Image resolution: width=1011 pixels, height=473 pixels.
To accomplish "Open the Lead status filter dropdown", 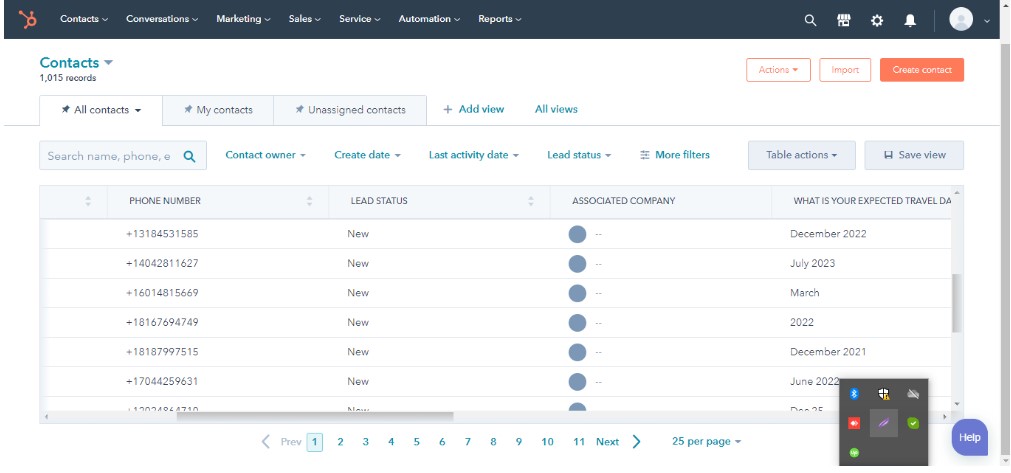I will click(x=578, y=155).
